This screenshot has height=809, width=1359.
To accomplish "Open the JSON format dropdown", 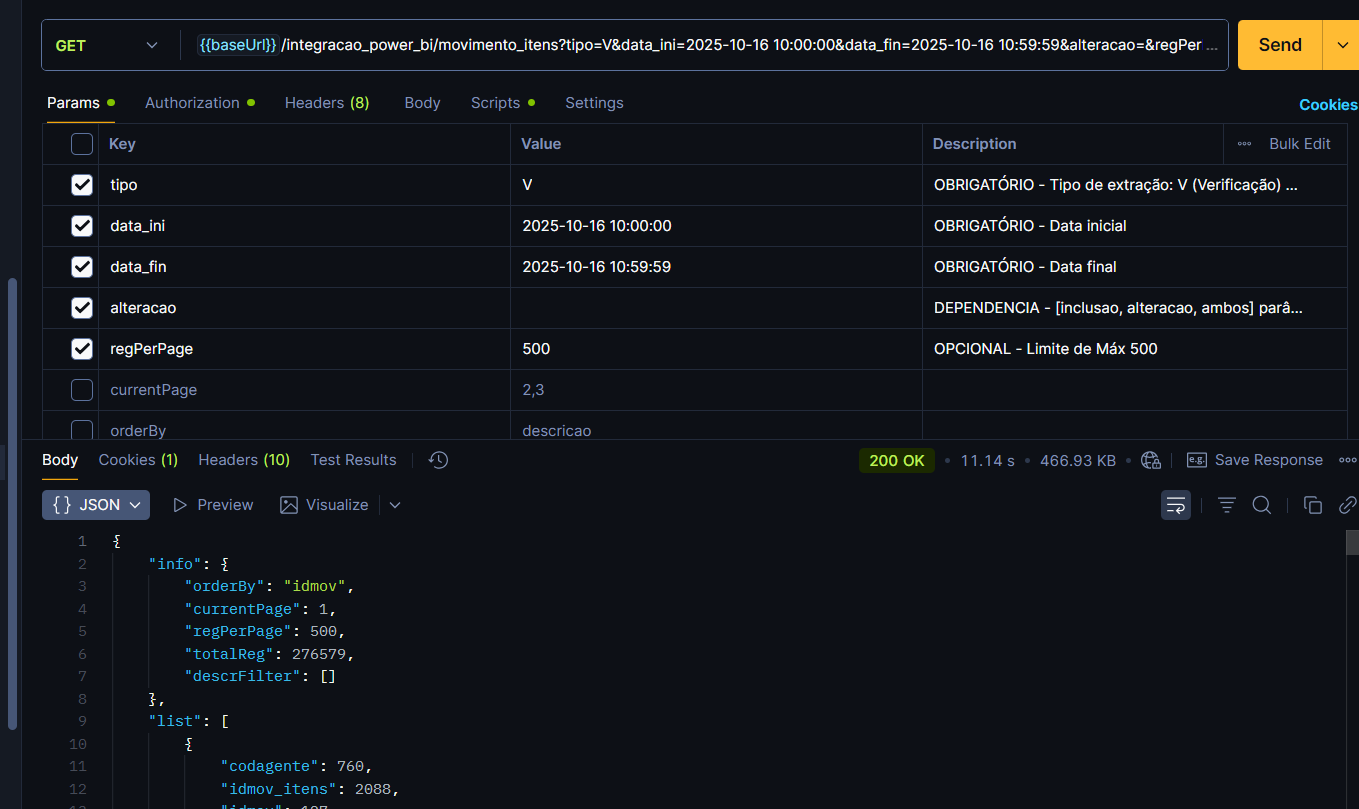I will click(96, 505).
